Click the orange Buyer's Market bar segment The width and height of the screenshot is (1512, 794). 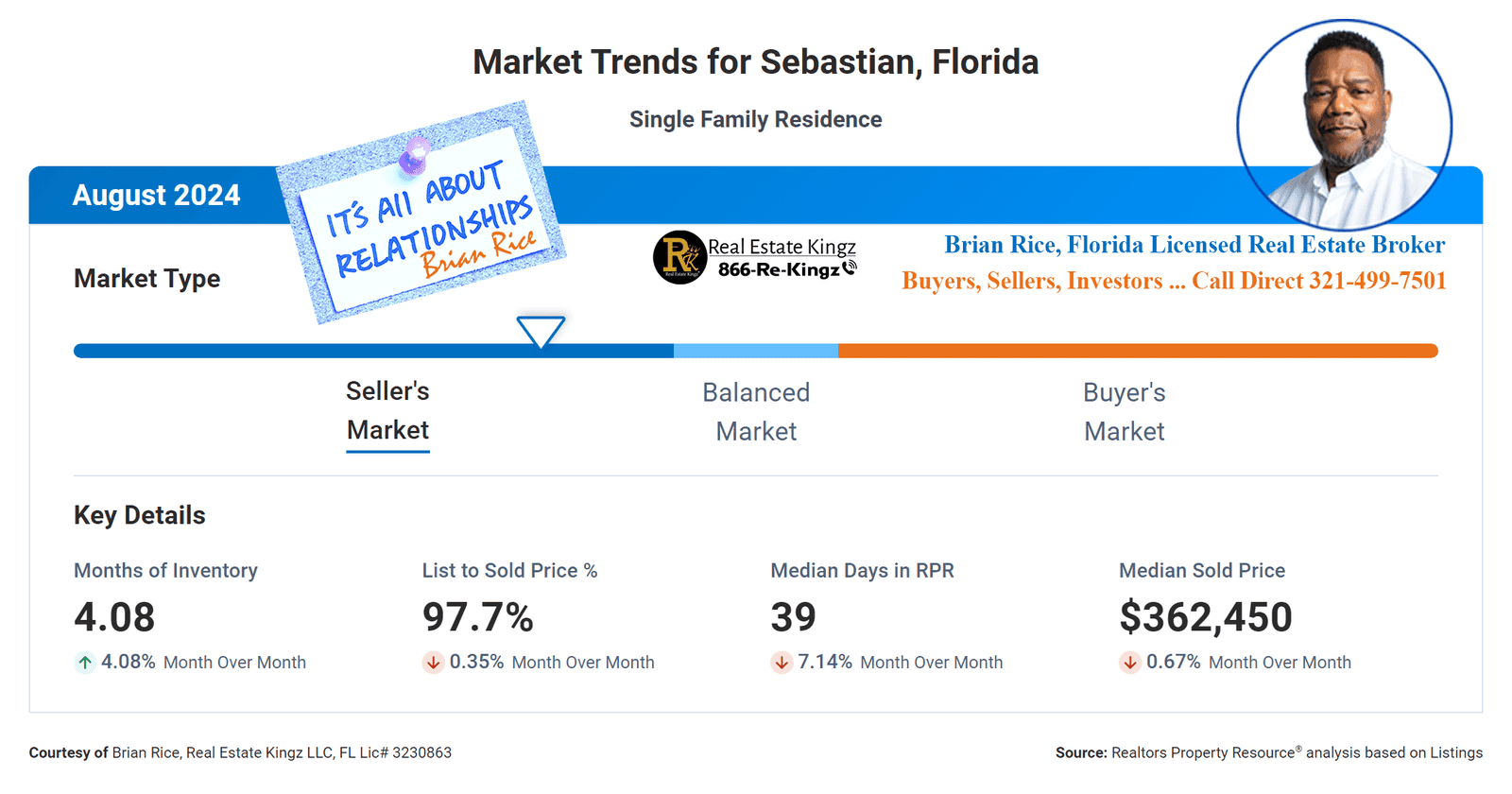(x=1138, y=351)
